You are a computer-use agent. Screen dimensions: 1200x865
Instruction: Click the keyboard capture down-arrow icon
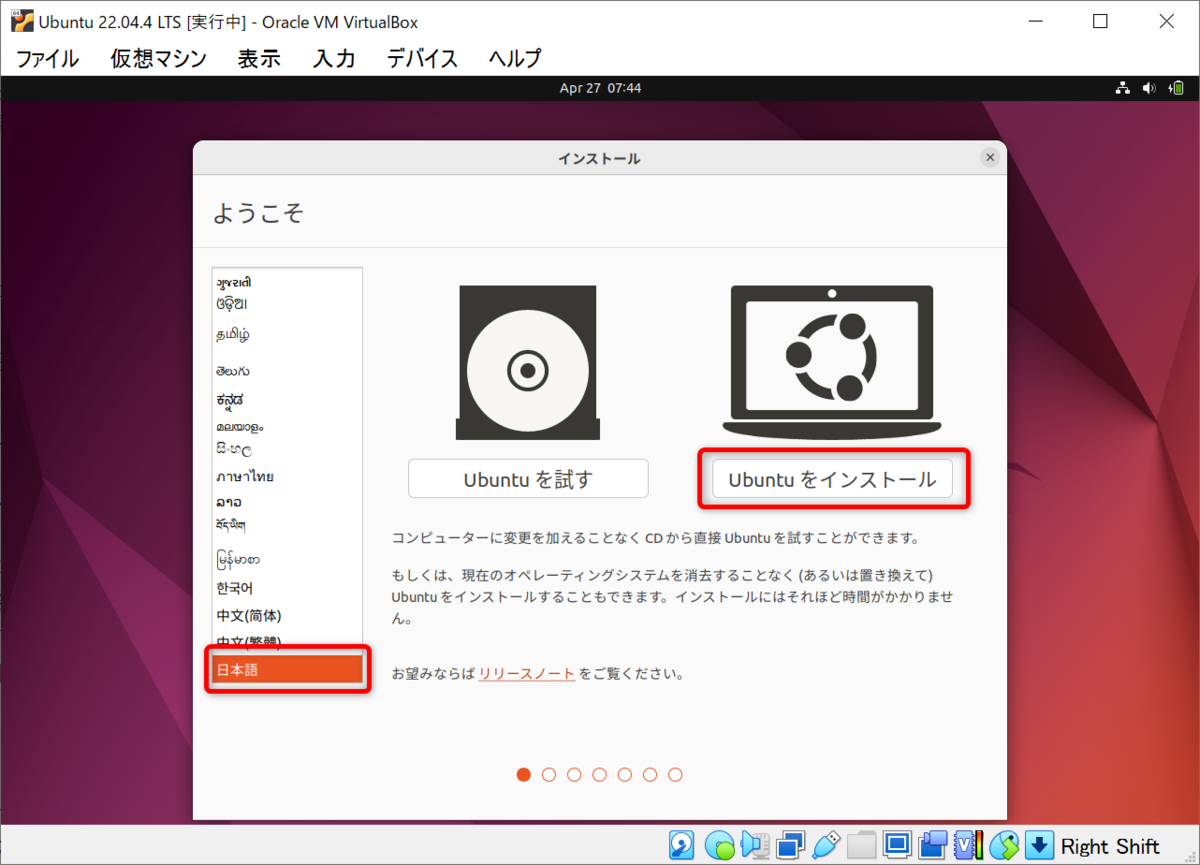point(1040,846)
